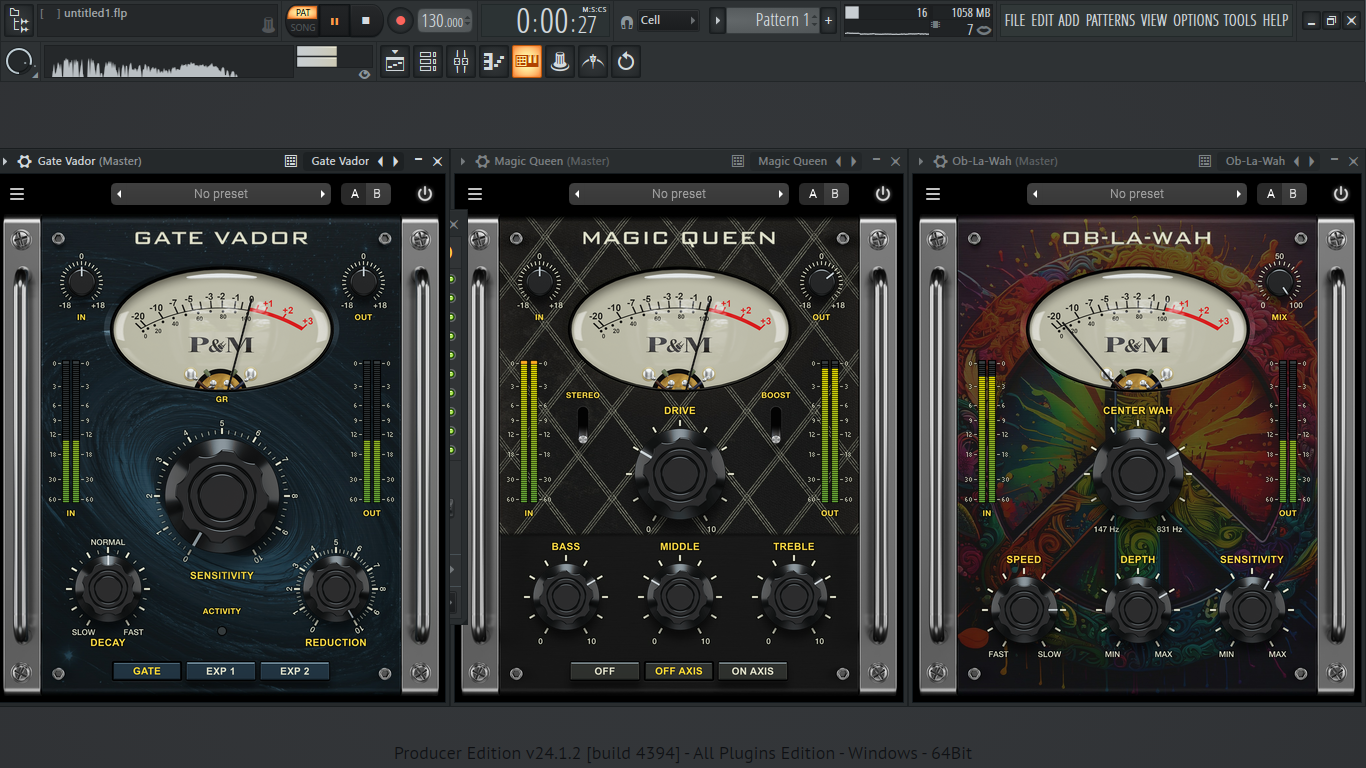Expand Gate Vador window options arrow at title left
The height and width of the screenshot is (768, 1366).
tap(6, 161)
